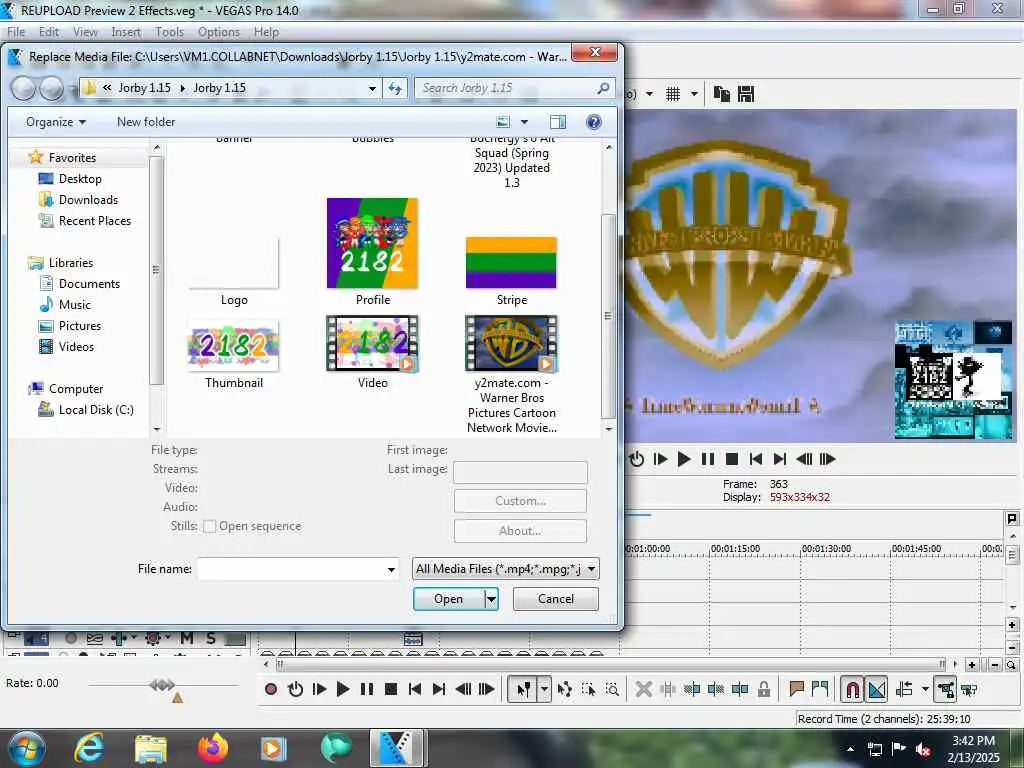Open the Auto Ripple mode dropdown arrow
The image size is (1024, 768).
click(925, 689)
